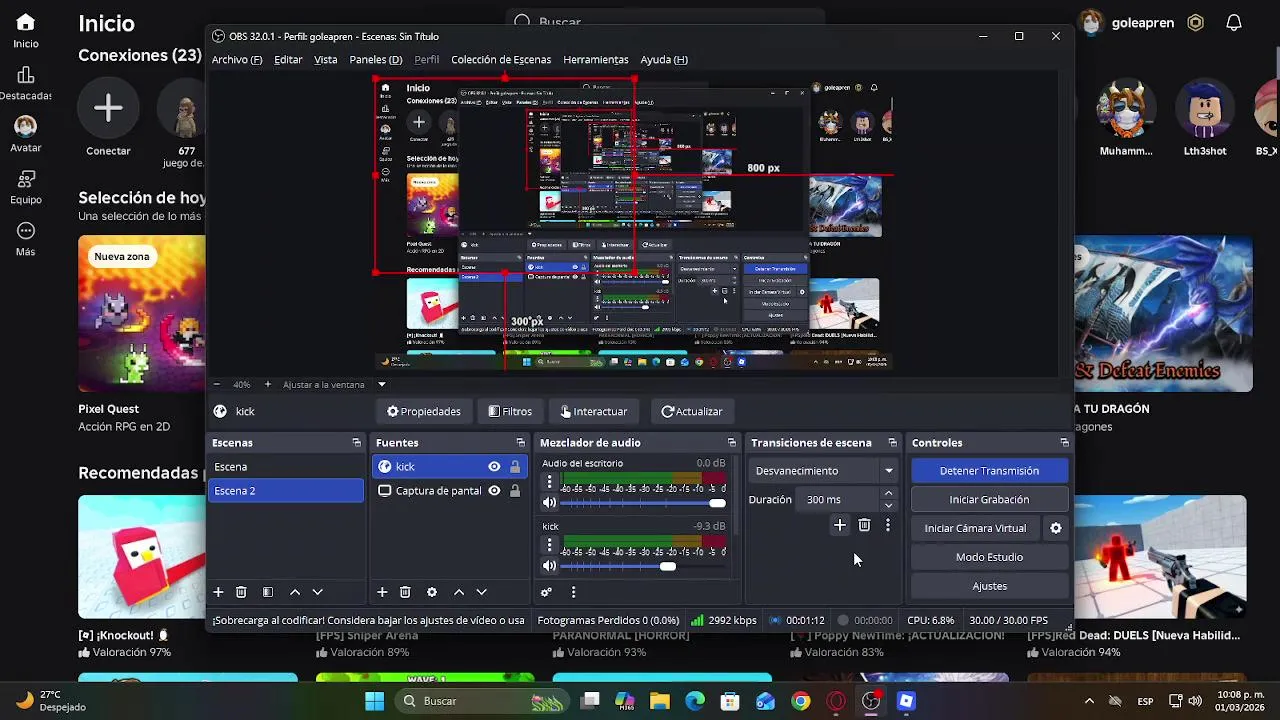This screenshot has width=1280, height=720.
Task: Move scene down arrow in Escenas
Action: coord(317,592)
